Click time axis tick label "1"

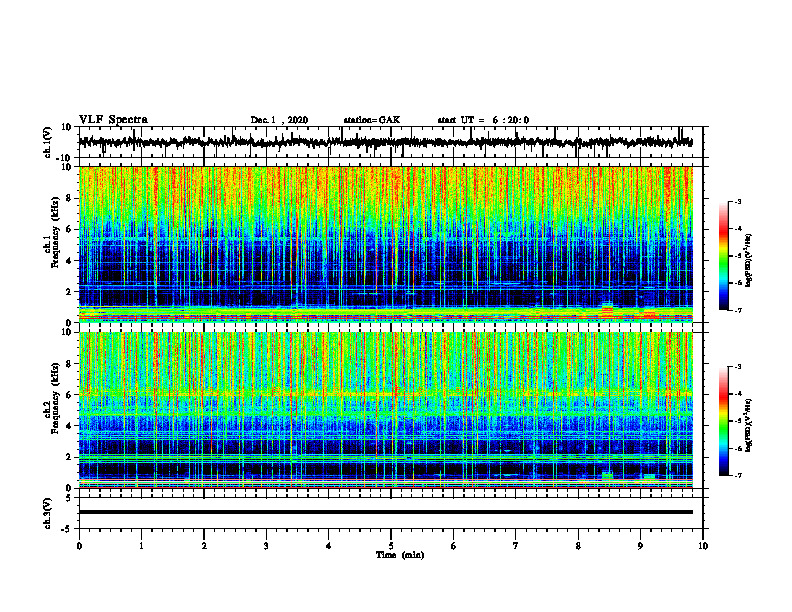141,546
